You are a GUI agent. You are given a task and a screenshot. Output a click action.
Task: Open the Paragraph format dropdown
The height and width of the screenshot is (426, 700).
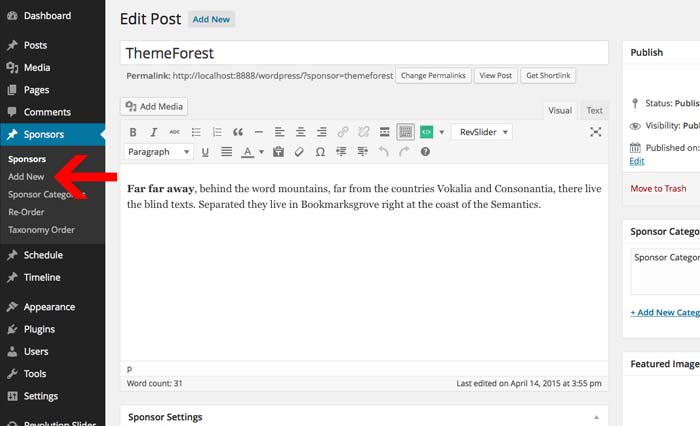point(158,152)
